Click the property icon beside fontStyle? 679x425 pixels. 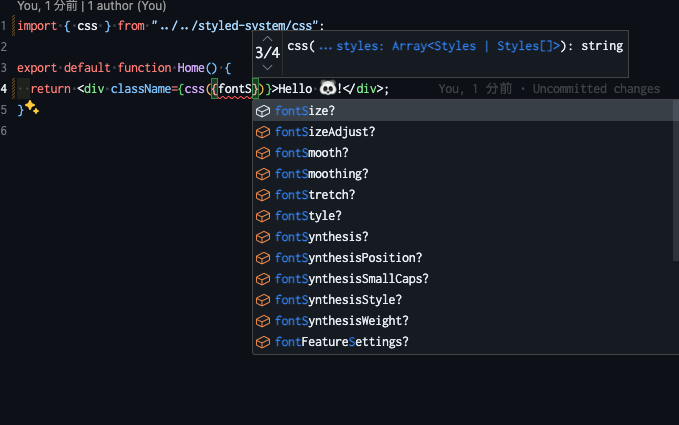tap(263, 216)
